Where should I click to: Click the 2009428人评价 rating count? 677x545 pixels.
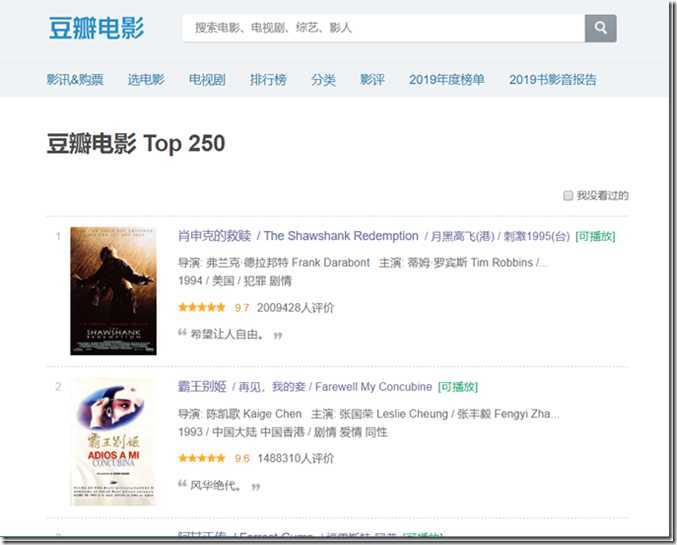295,308
